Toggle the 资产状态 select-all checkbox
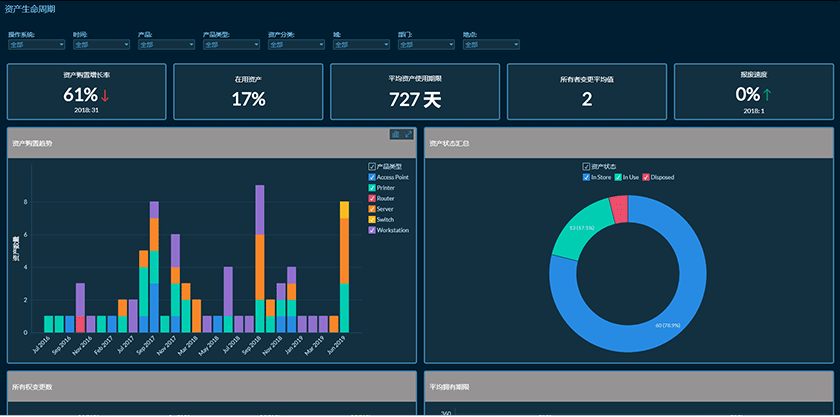840x417 pixels. tap(586, 167)
